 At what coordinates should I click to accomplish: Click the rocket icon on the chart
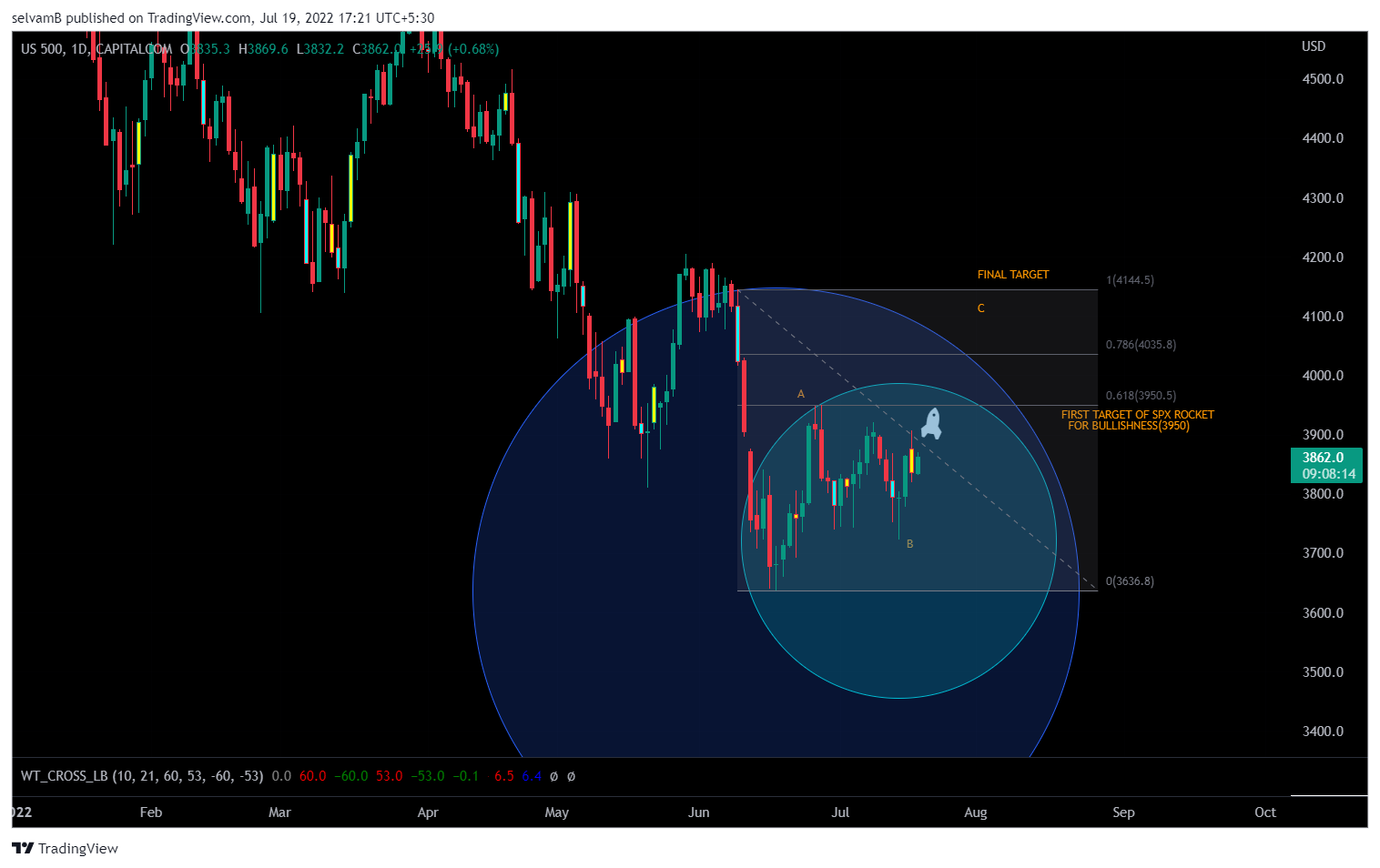930,424
